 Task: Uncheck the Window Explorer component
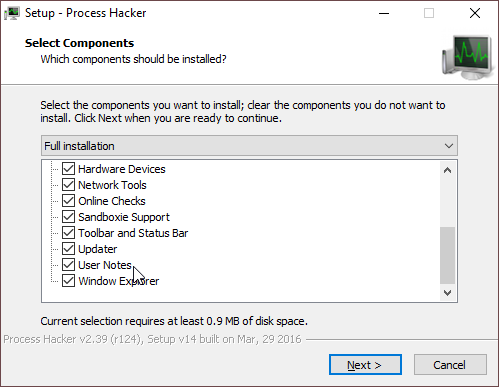(x=68, y=281)
